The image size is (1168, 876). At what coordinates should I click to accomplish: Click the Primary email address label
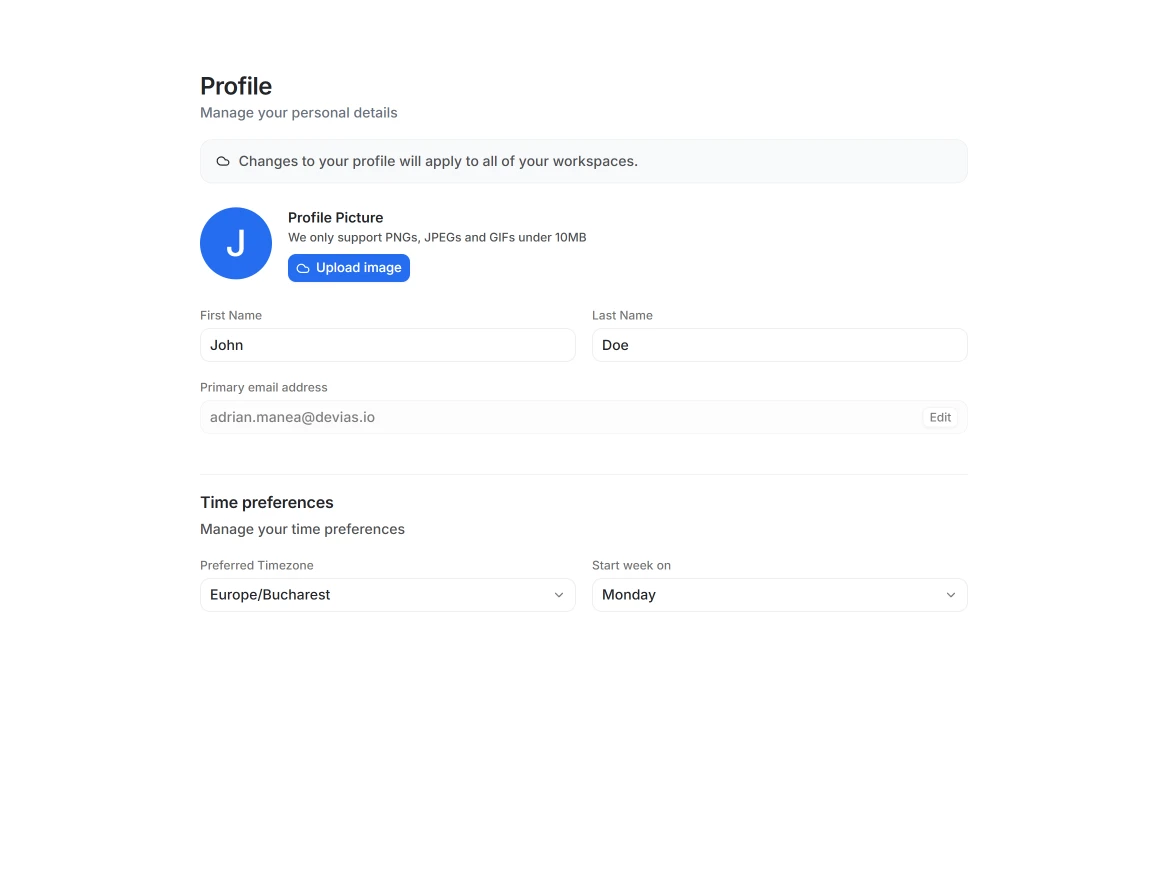tap(264, 387)
